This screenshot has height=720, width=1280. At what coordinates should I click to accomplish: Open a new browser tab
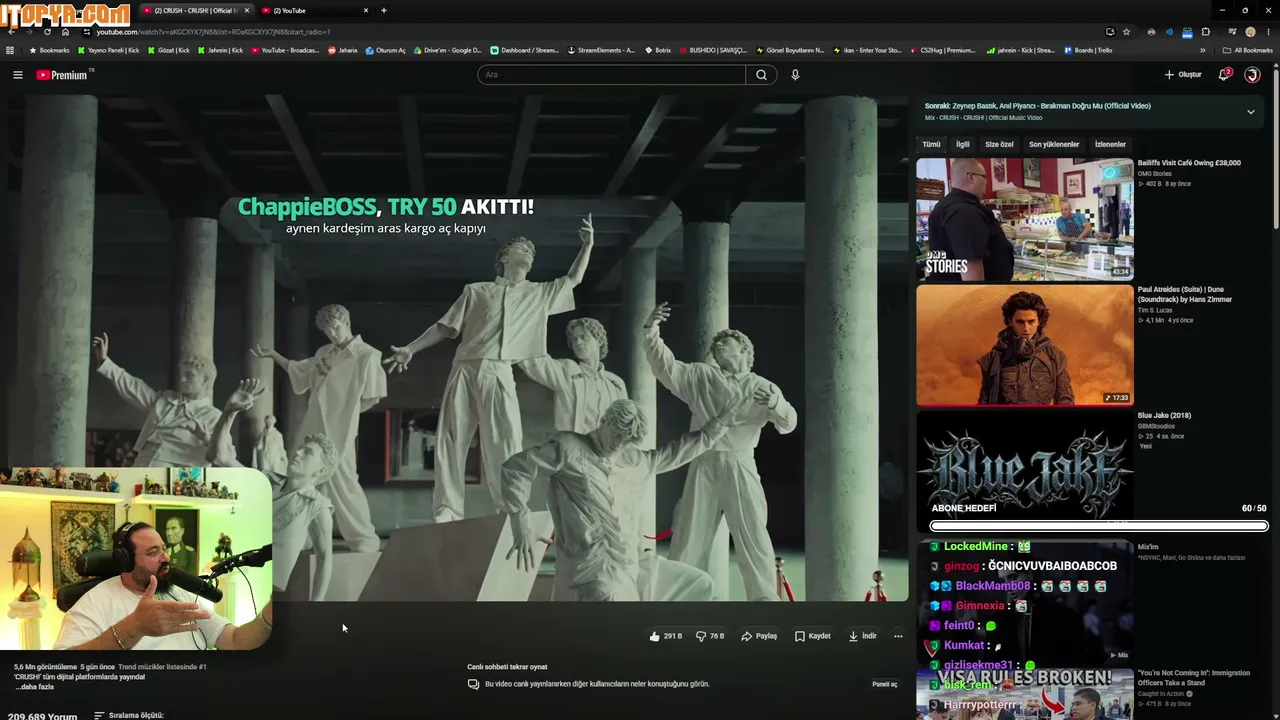[x=384, y=10]
